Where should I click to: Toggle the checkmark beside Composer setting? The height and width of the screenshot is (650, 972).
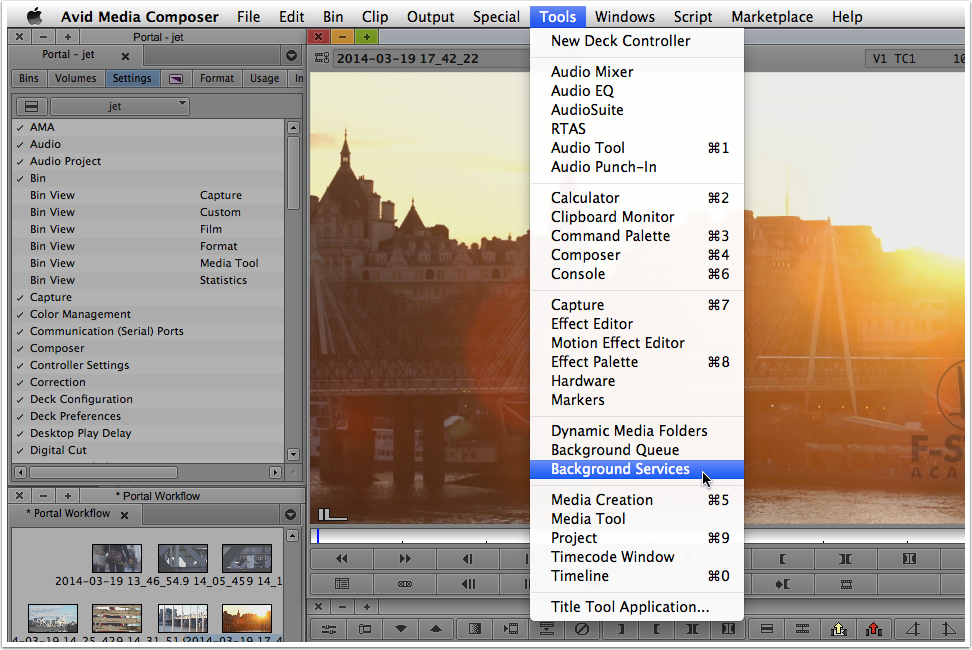[20, 349]
